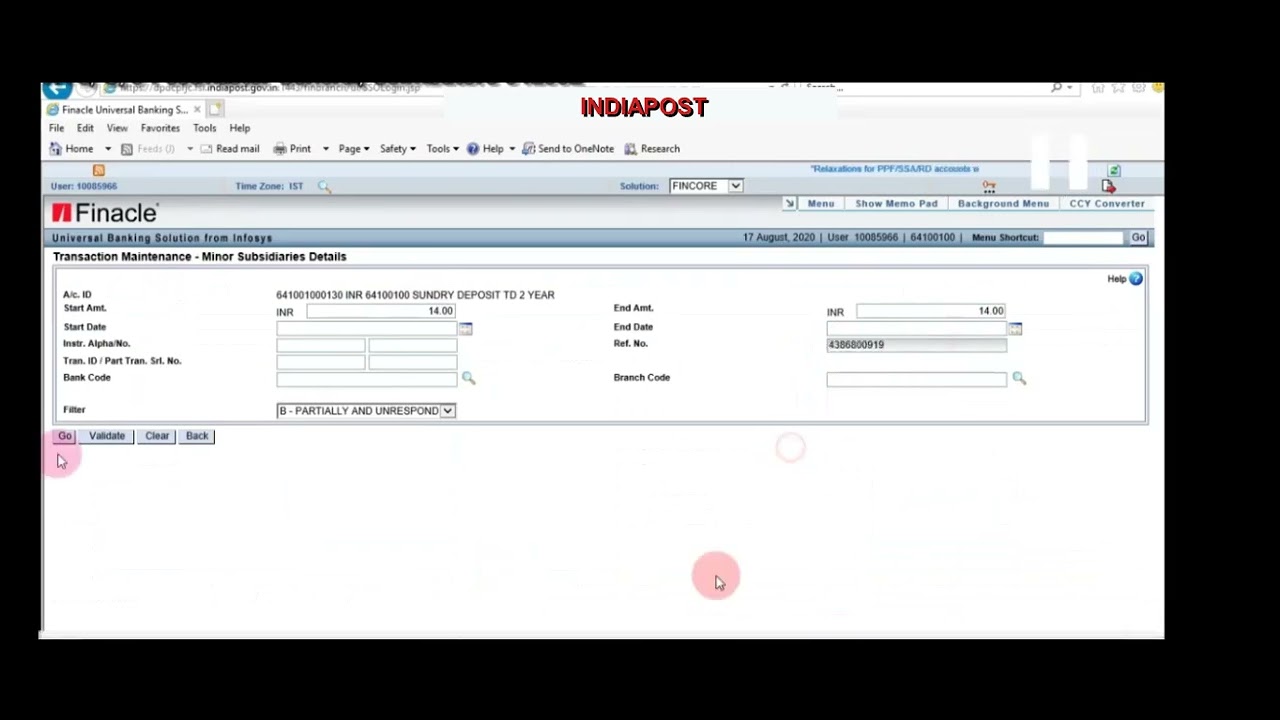Click the Start Amt. field
This screenshot has height=720, width=1280.
click(x=381, y=311)
